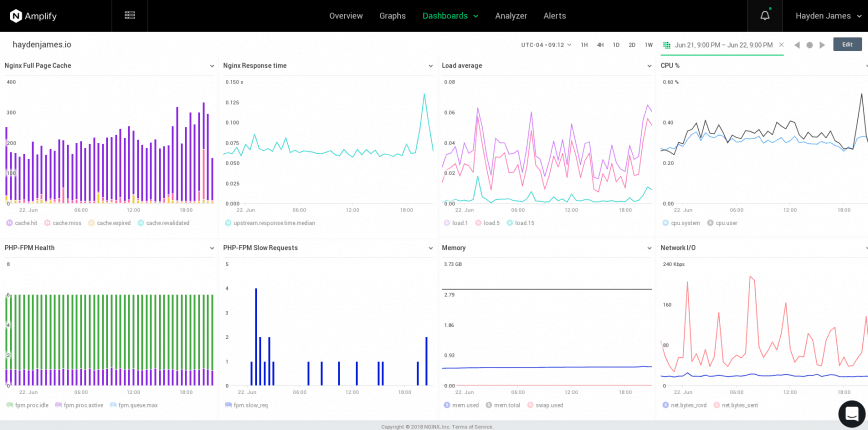Screen dimensions: 868x430
Task: Toggle the load.5 legend series
Action: (488, 223)
